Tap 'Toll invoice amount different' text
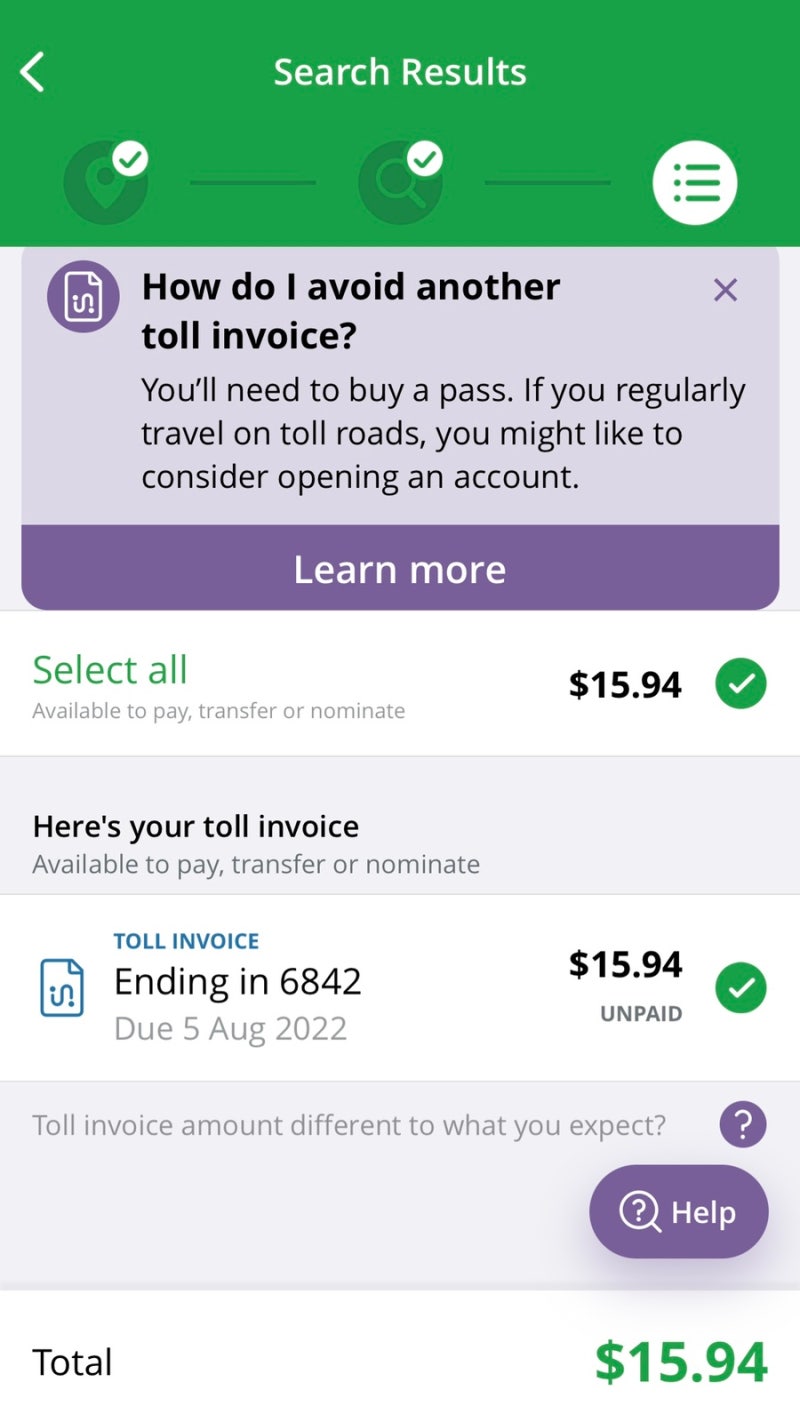The image size is (800, 1422). (349, 1125)
